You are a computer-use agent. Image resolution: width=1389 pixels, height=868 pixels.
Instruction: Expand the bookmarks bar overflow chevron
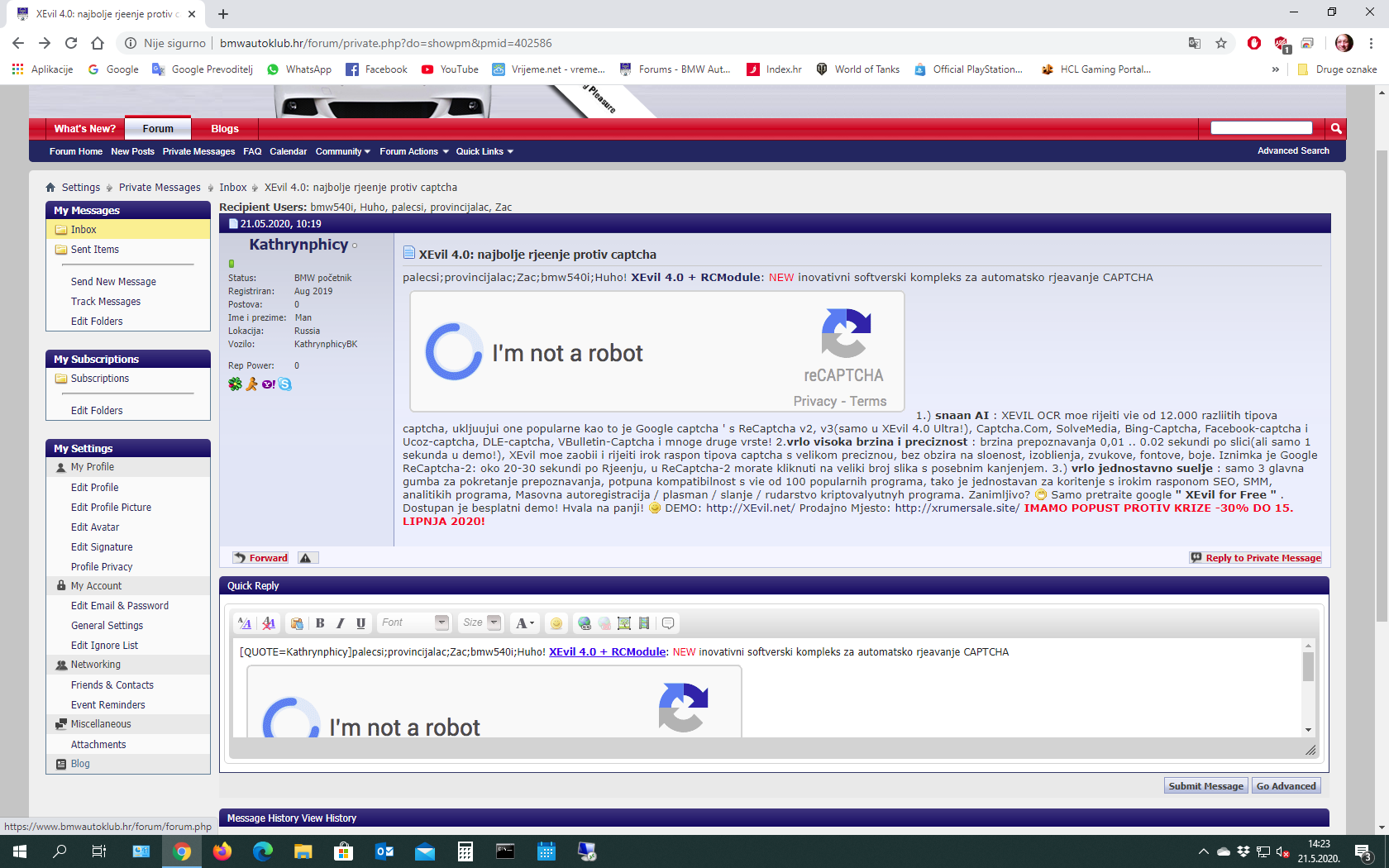pyautogui.click(x=1276, y=69)
